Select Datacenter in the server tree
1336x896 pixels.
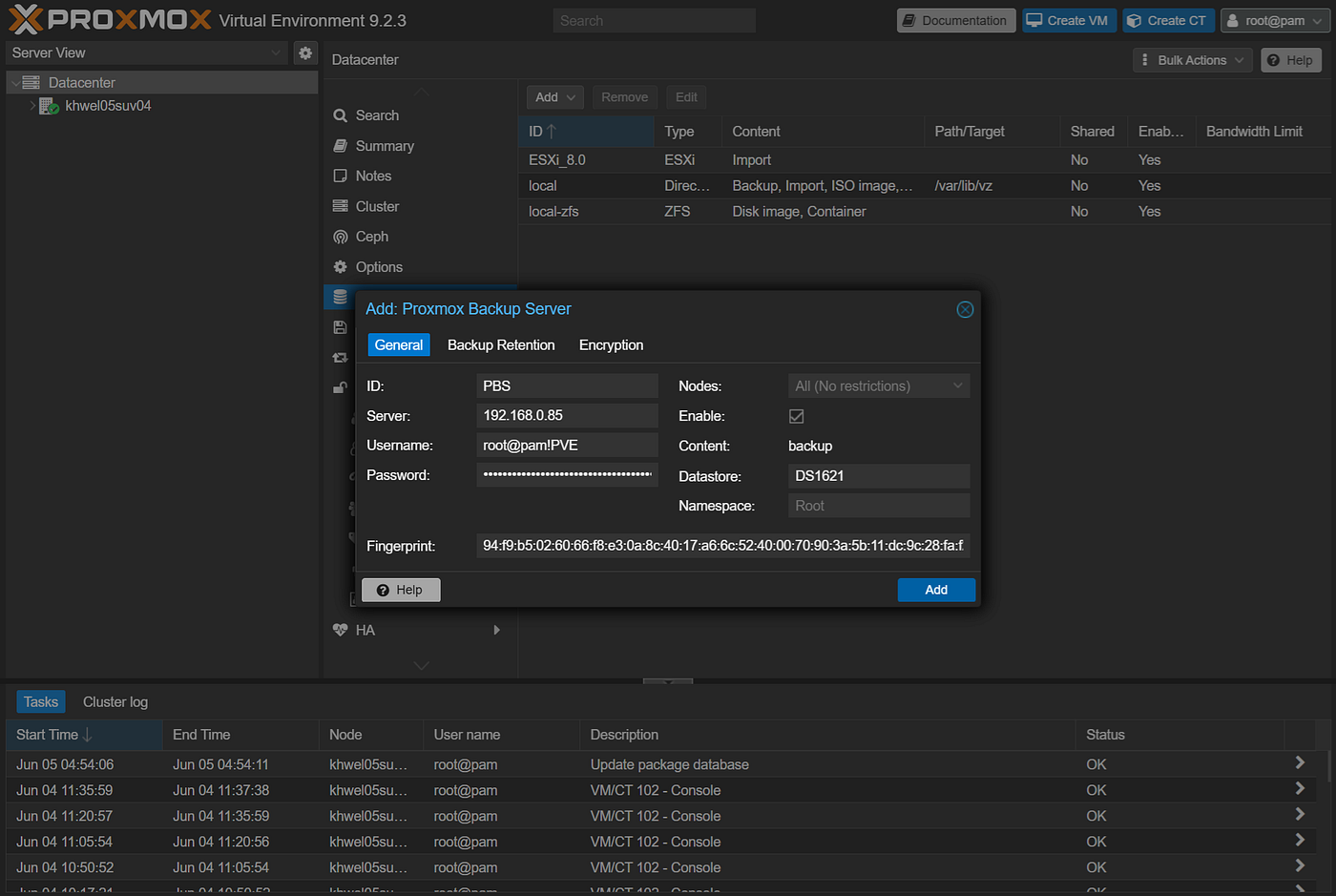pyautogui.click(x=82, y=83)
